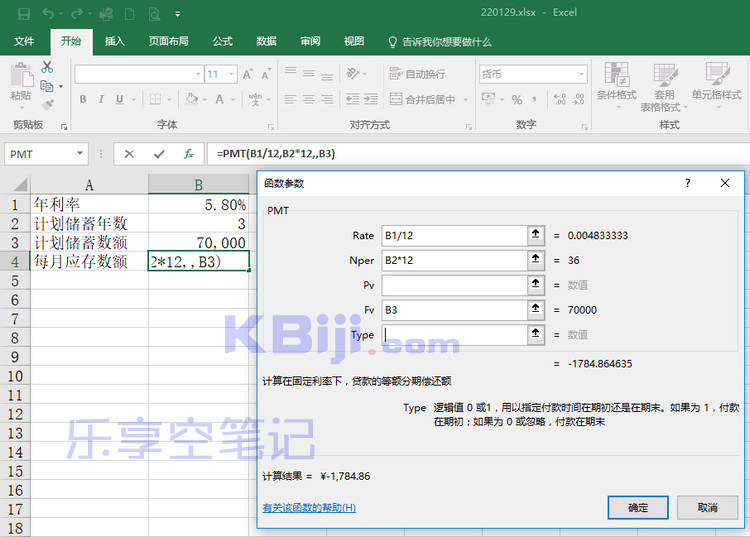Switch to the 页面布局 tab
The width and height of the screenshot is (750, 537).
pos(168,41)
